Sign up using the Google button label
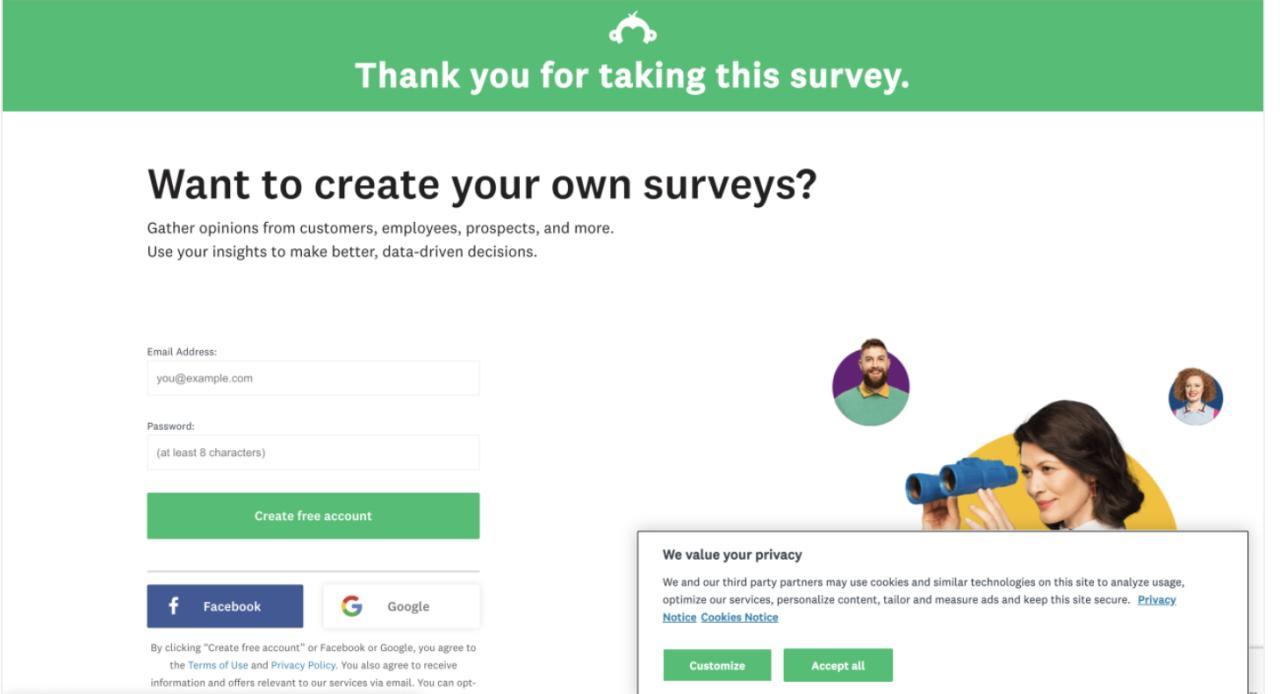This screenshot has height=694, width=1280. [x=408, y=606]
